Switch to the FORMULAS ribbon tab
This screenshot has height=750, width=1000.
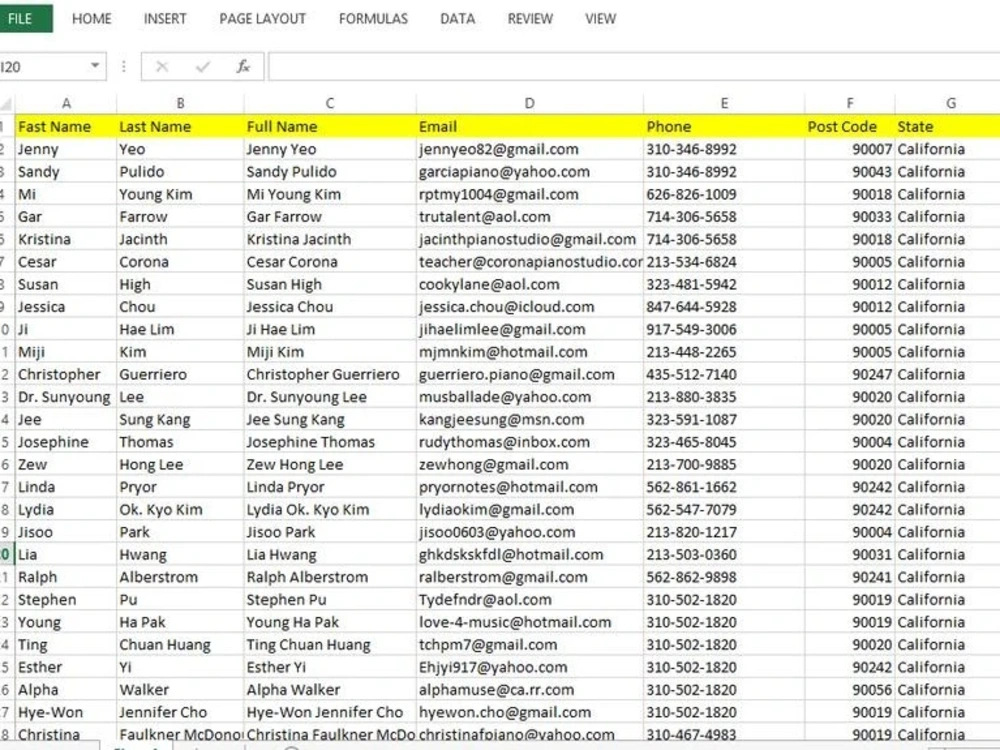pyautogui.click(x=372, y=18)
